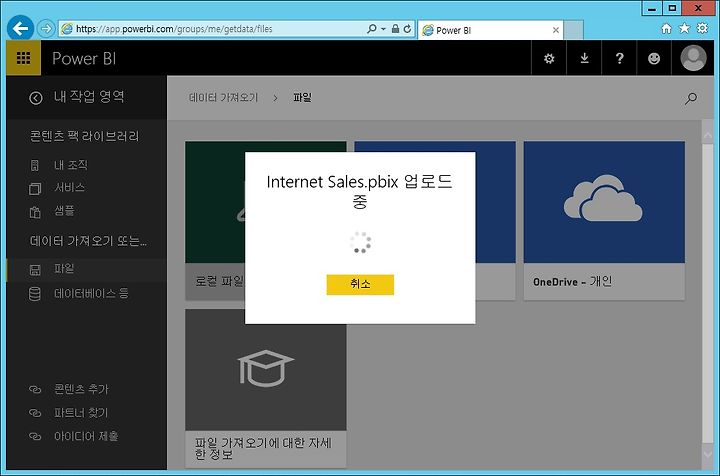Collapse navigation with the back arrow next to 내 작업 영역
Screen dimensions: 720x476
(35, 98)
